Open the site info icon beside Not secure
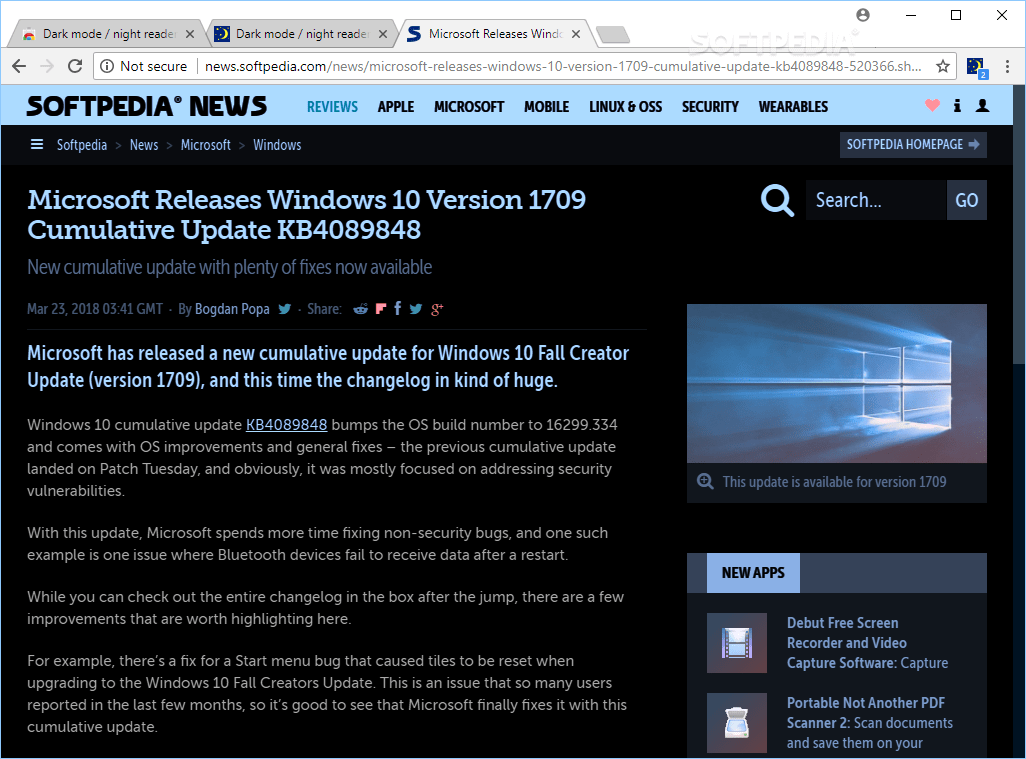 click(x=107, y=66)
